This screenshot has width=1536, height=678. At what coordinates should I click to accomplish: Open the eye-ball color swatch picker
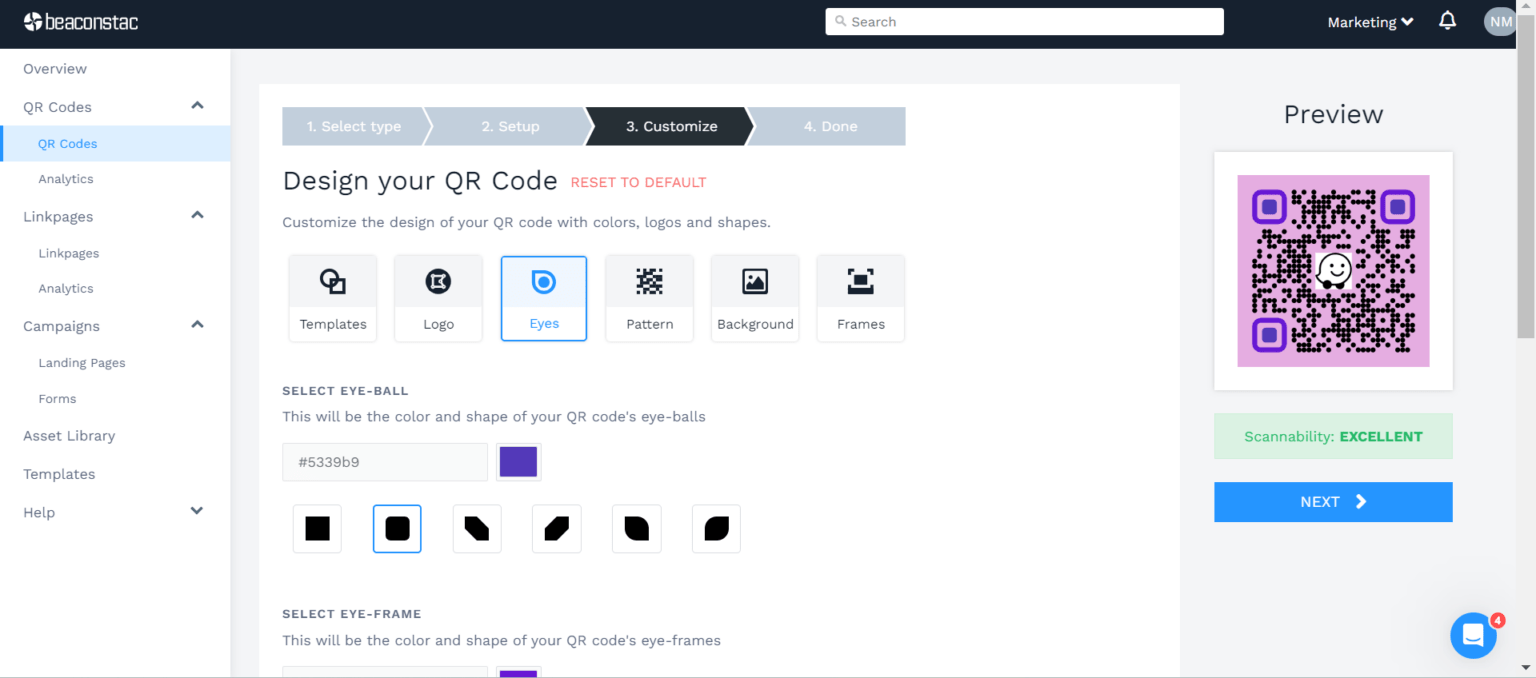(518, 461)
